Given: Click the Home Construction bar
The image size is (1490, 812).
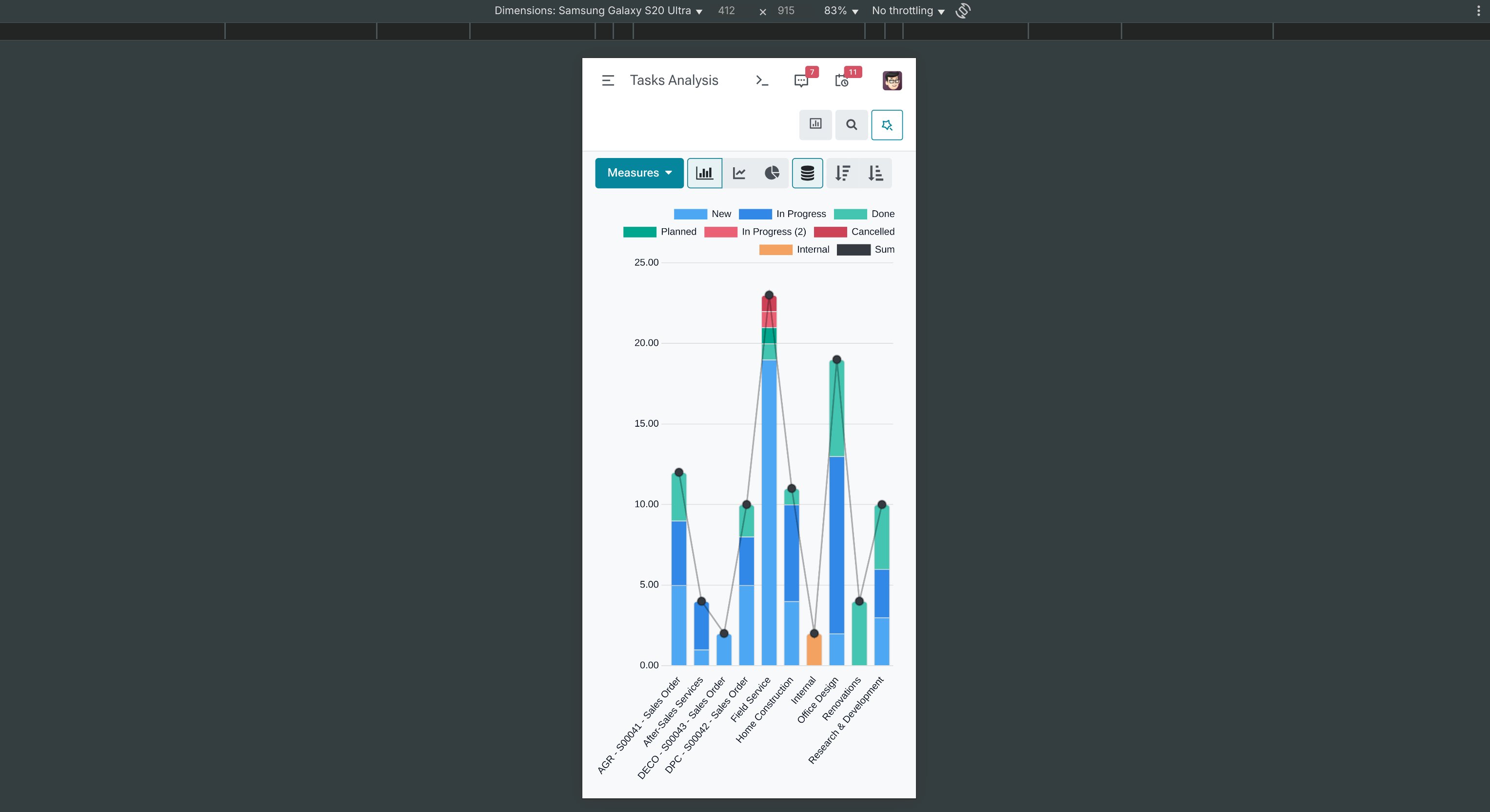Looking at the screenshot, I should point(791,578).
